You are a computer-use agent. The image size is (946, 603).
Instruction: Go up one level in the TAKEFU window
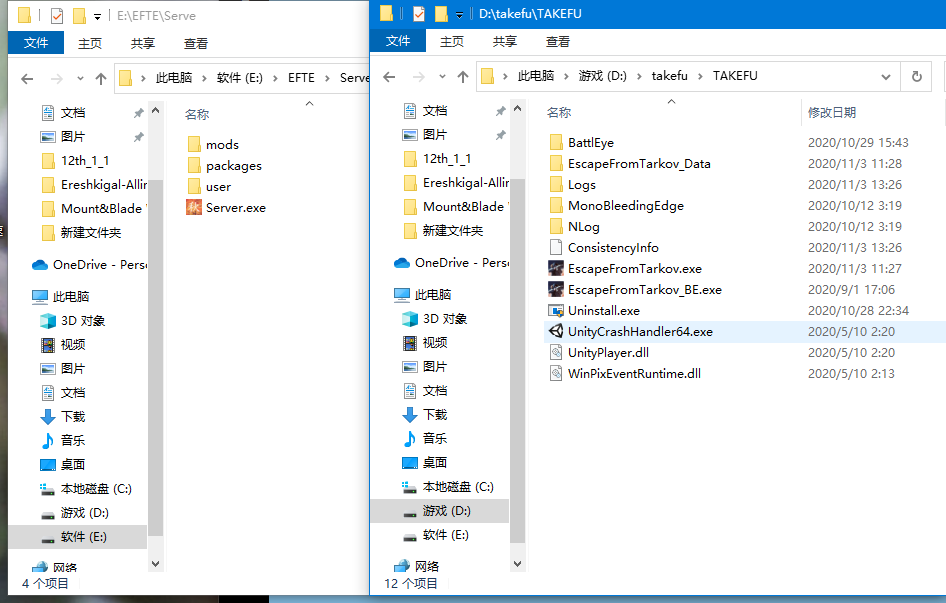pos(463,77)
